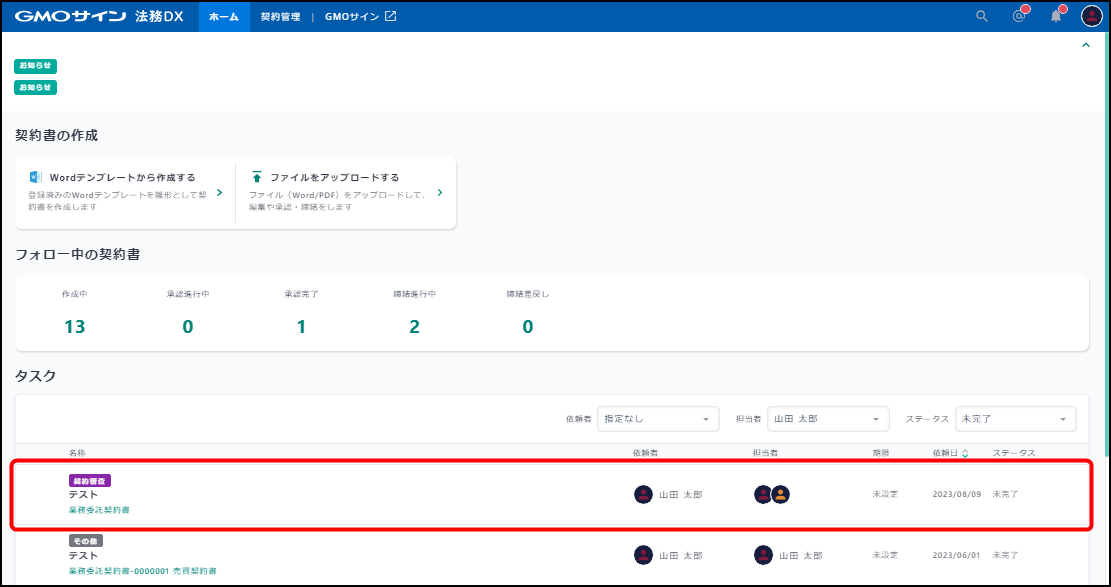
Task: Click the 締結進行中 count of 2
Action: (414, 326)
